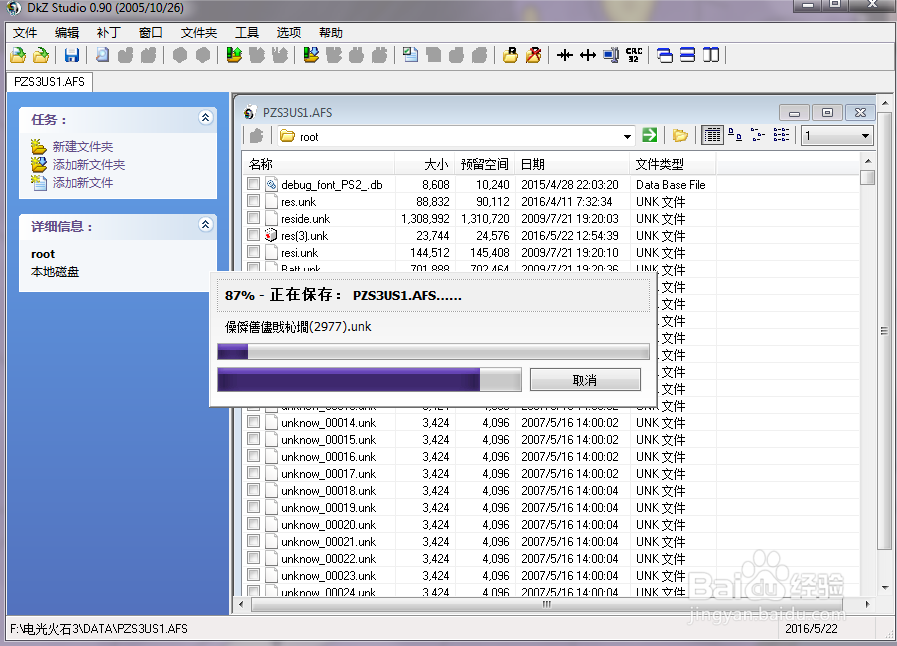Open a file with the open-folder toolbar icon
897x646 pixels.
(40, 55)
